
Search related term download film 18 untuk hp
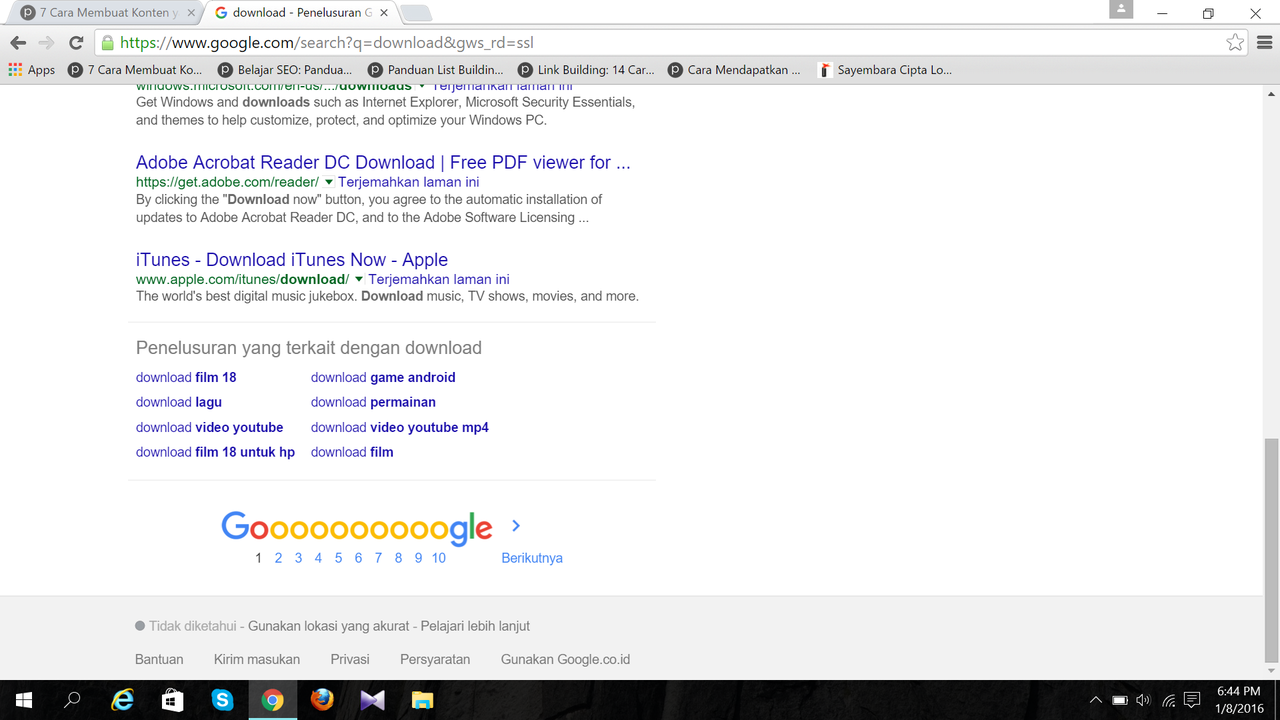click(x=216, y=452)
